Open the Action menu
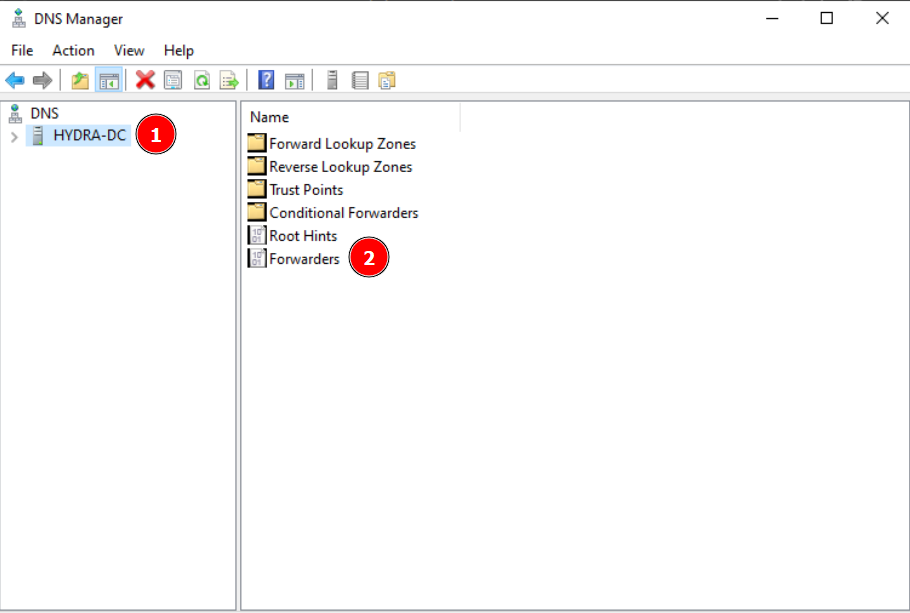The height and width of the screenshot is (613, 910). coord(73,50)
